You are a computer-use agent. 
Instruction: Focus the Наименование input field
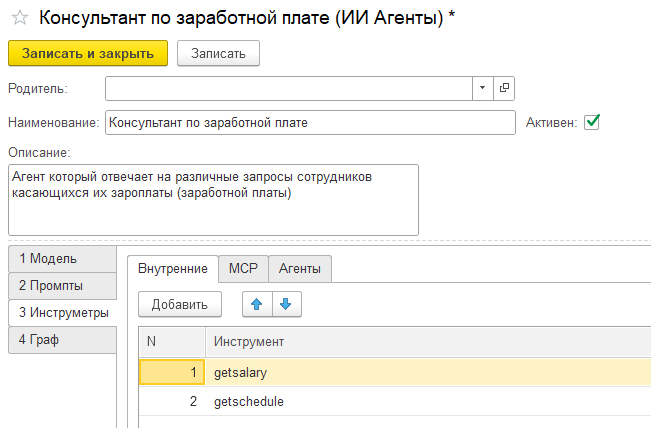[x=310, y=122]
